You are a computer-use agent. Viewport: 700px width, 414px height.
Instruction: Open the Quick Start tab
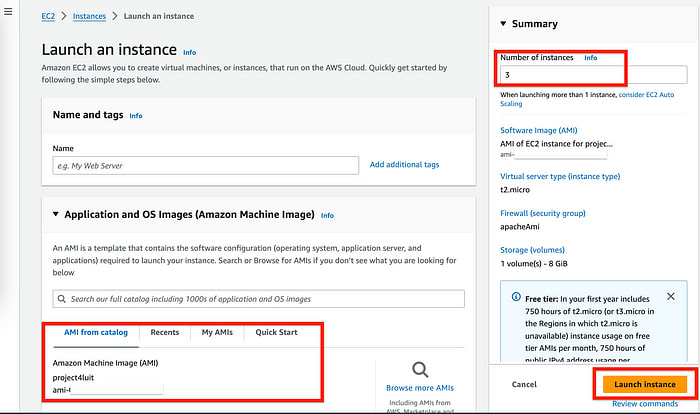(x=276, y=332)
